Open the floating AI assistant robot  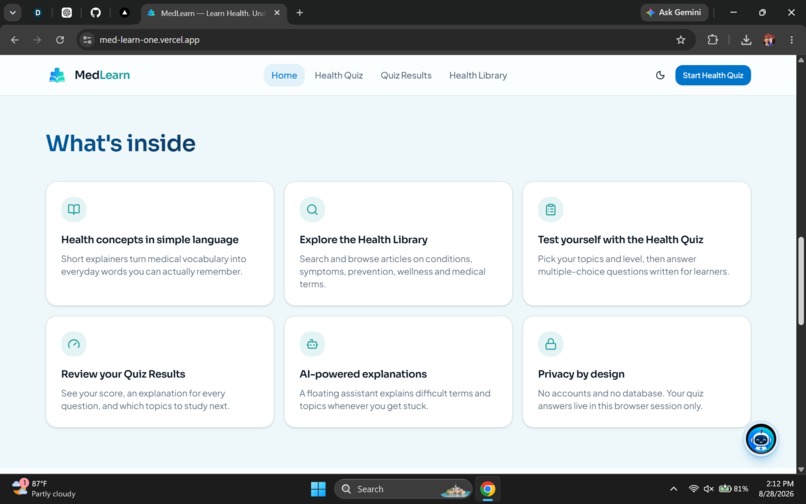point(761,439)
